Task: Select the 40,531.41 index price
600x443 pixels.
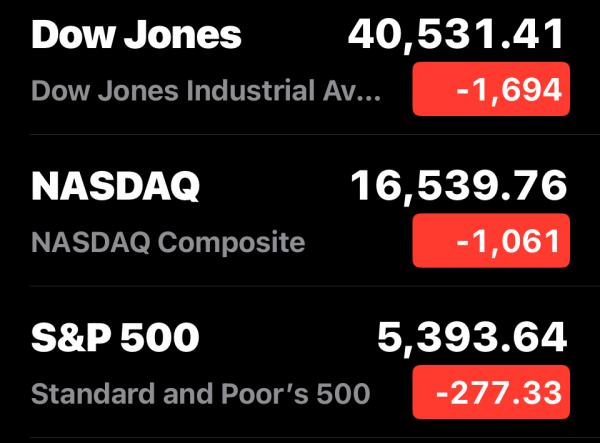Action: pyautogui.click(x=457, y=35)
